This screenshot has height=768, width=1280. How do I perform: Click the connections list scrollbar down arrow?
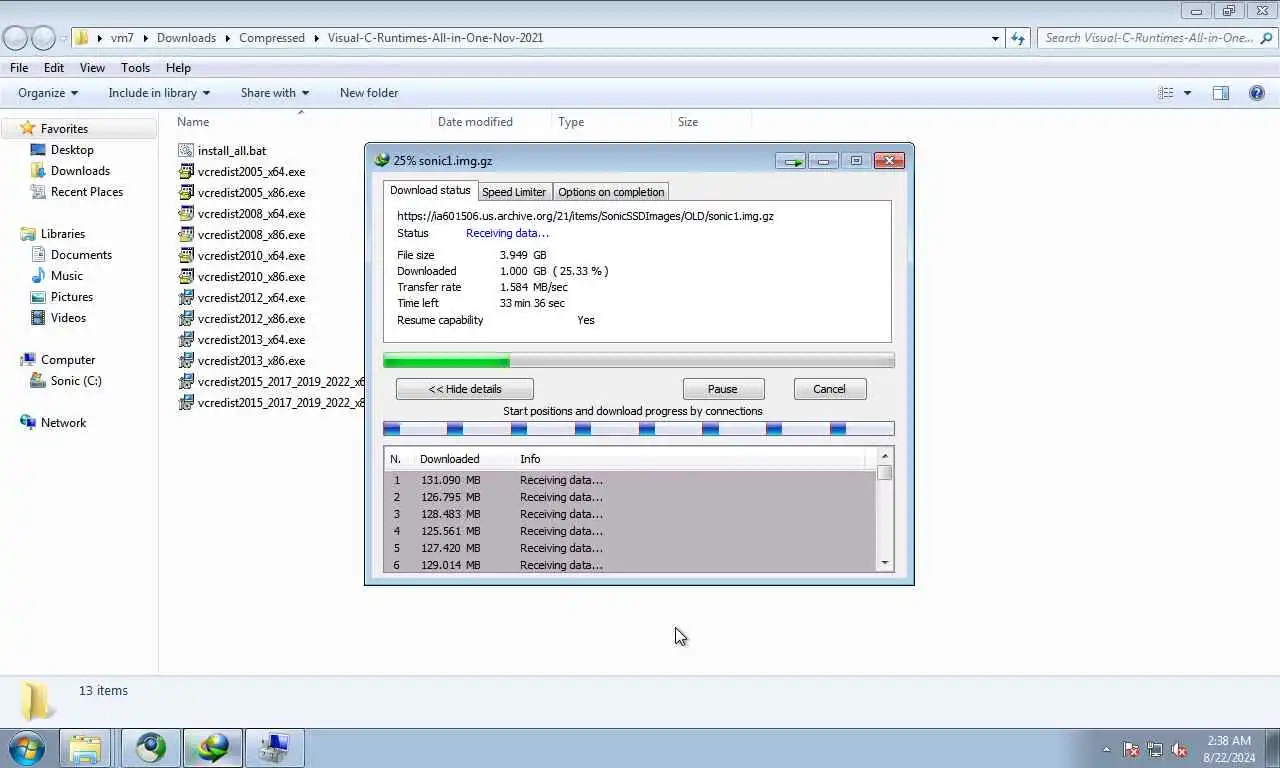[885, 564]
